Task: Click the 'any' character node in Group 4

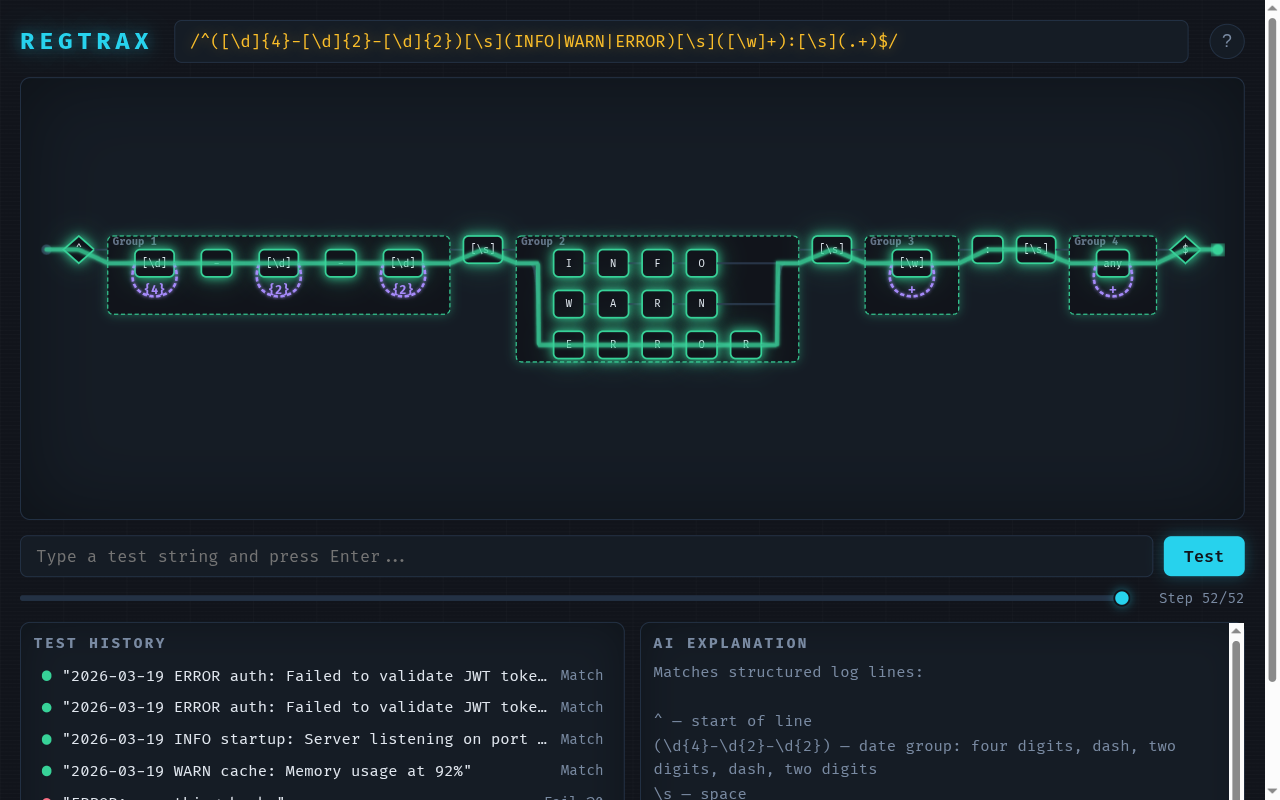Action: click(x=1111, y=262)
